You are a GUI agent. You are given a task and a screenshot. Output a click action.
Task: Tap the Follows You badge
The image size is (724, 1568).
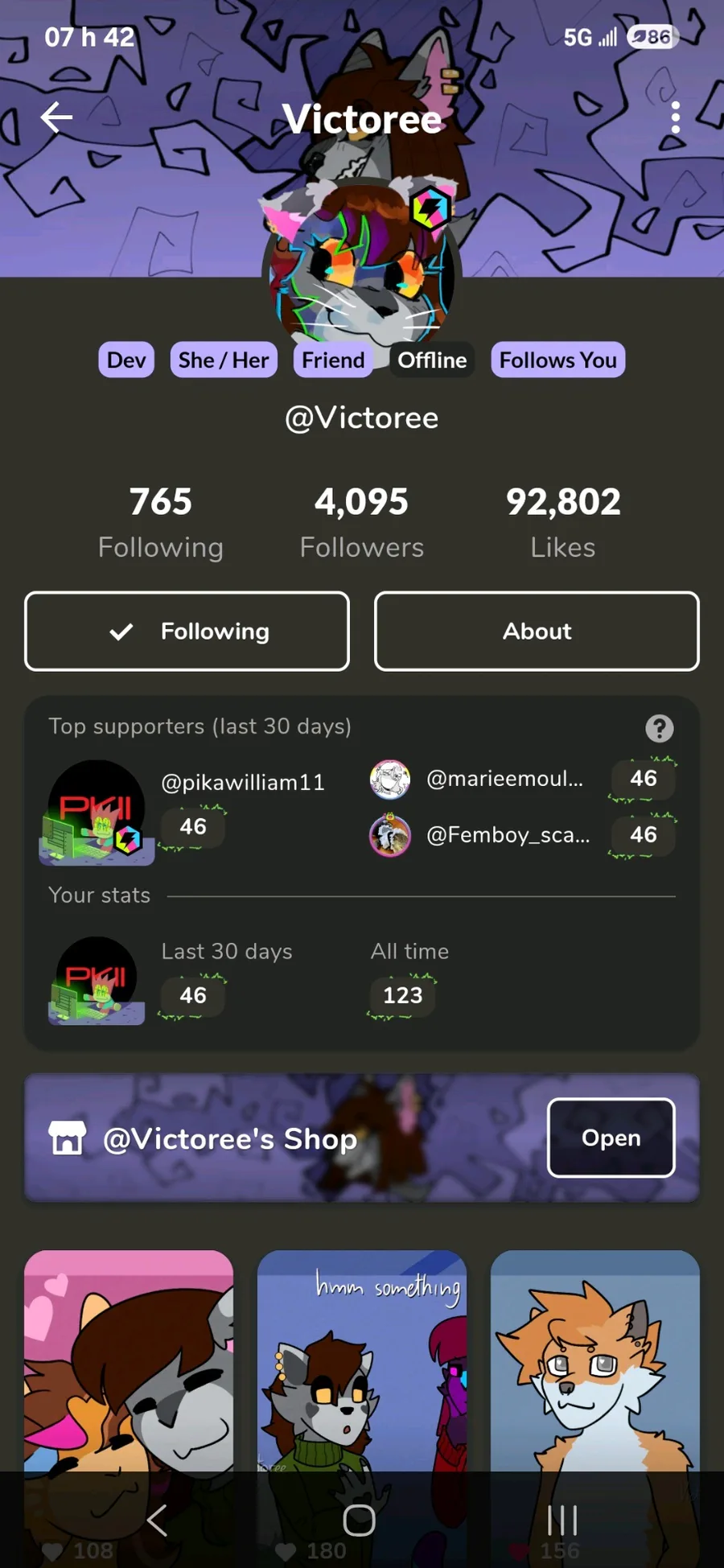click(557, 360)
